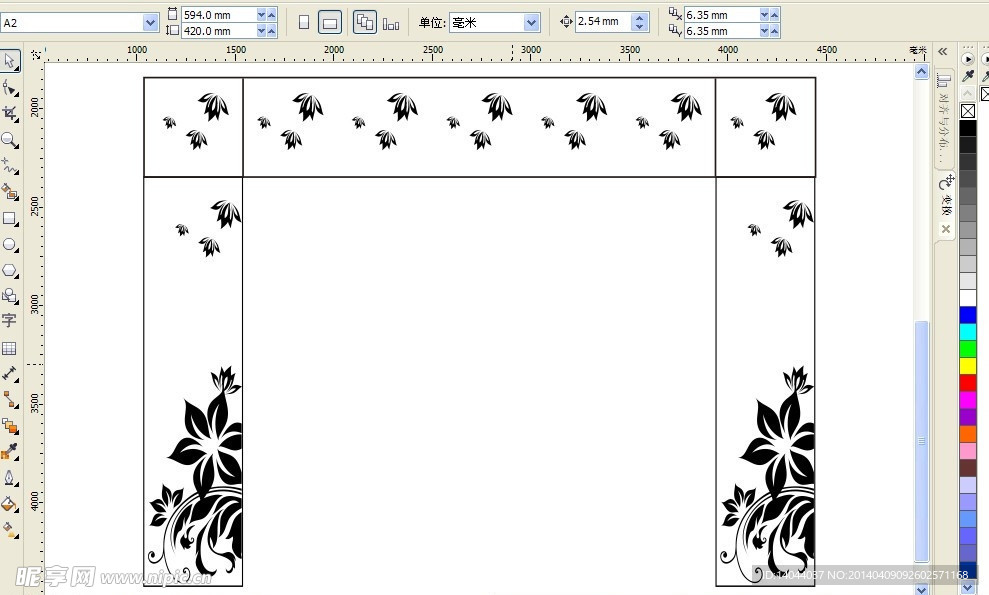Choose the Zoom magnifier tool
This screenshot has height=595, width=989.
[x=9, y=140]
